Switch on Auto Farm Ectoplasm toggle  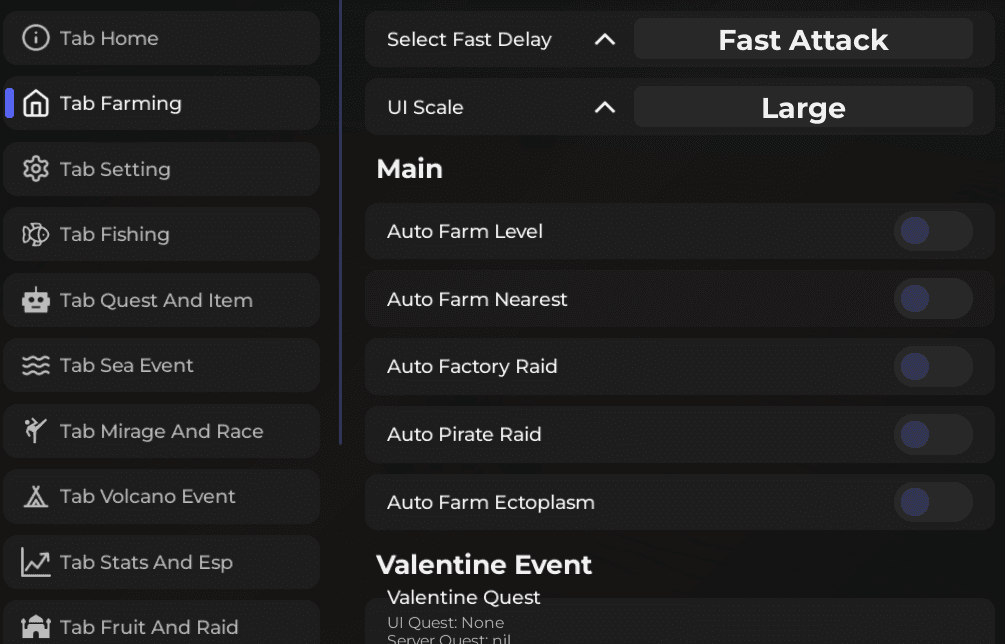click(x=932, y=502)
